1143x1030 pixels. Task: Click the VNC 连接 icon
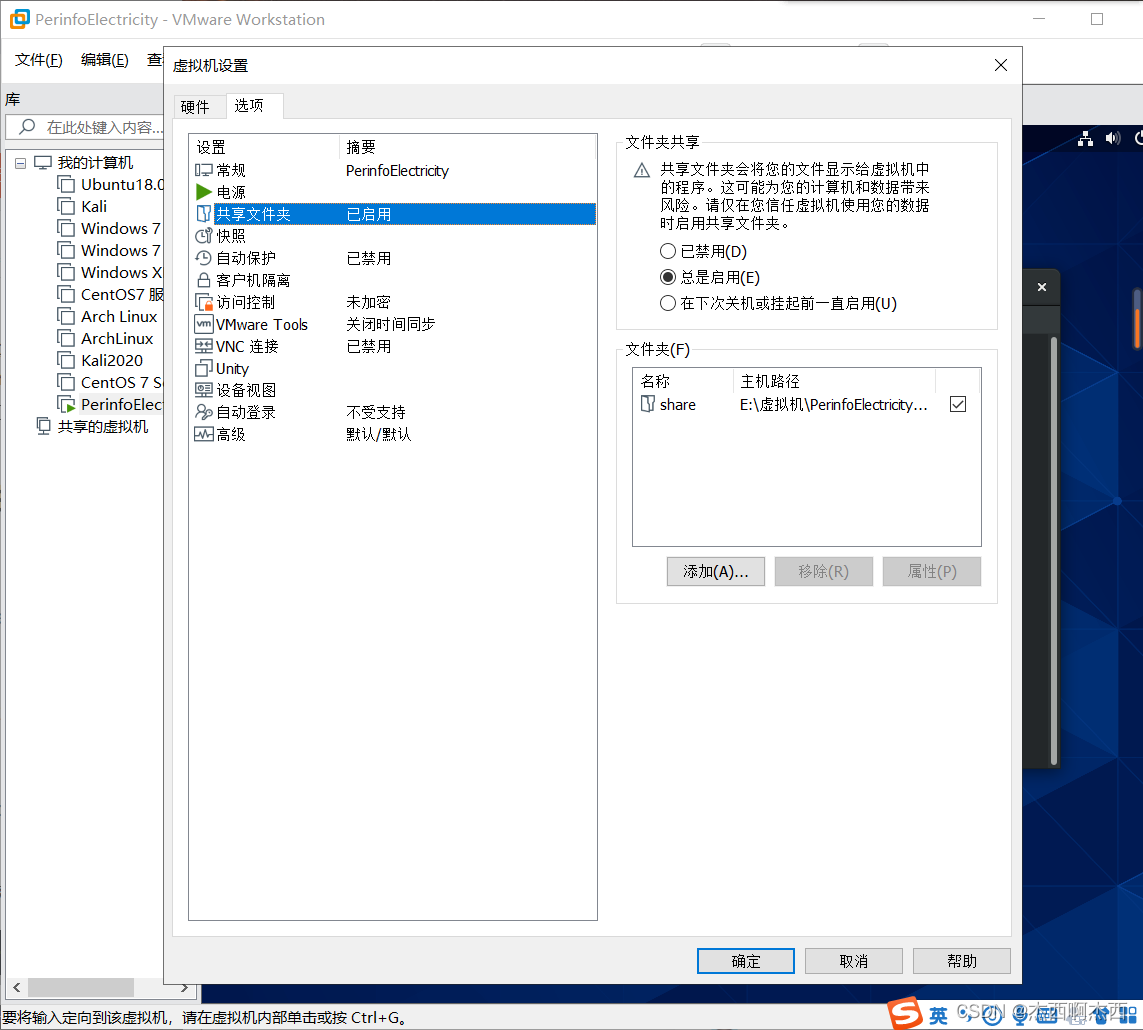[x=203, y=346]
